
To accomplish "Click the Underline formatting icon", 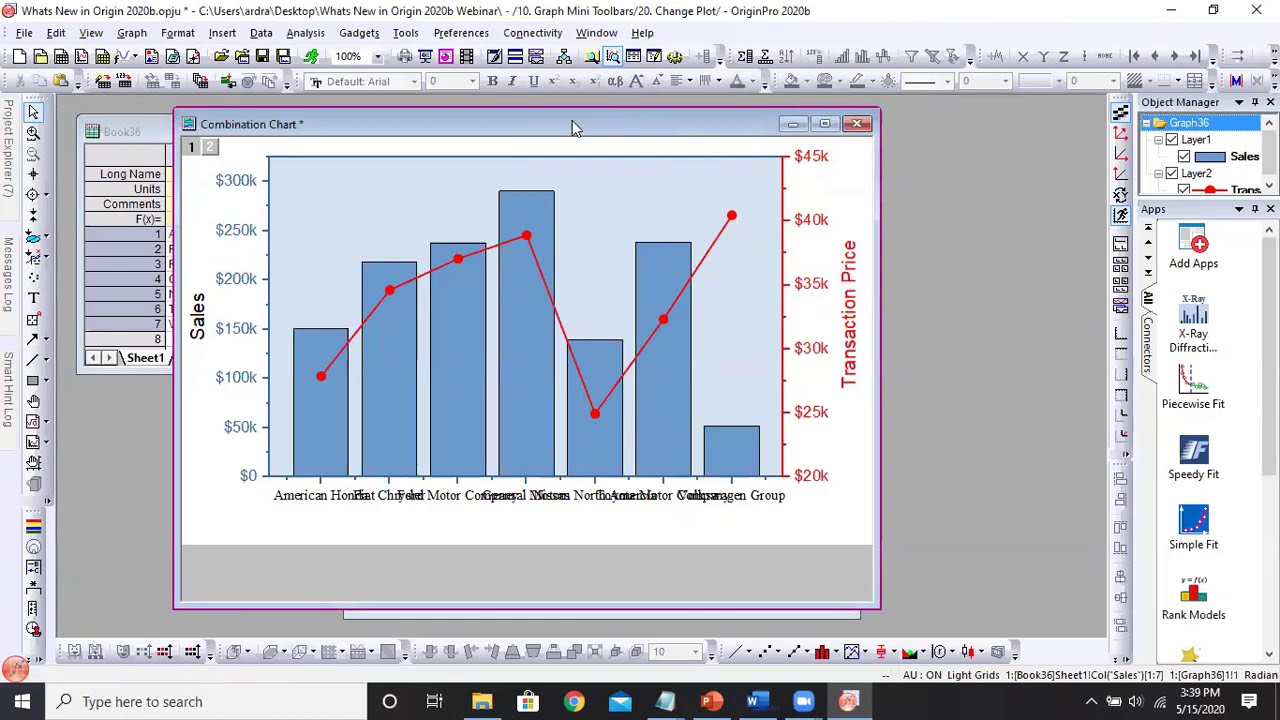I will click(533, 81).
